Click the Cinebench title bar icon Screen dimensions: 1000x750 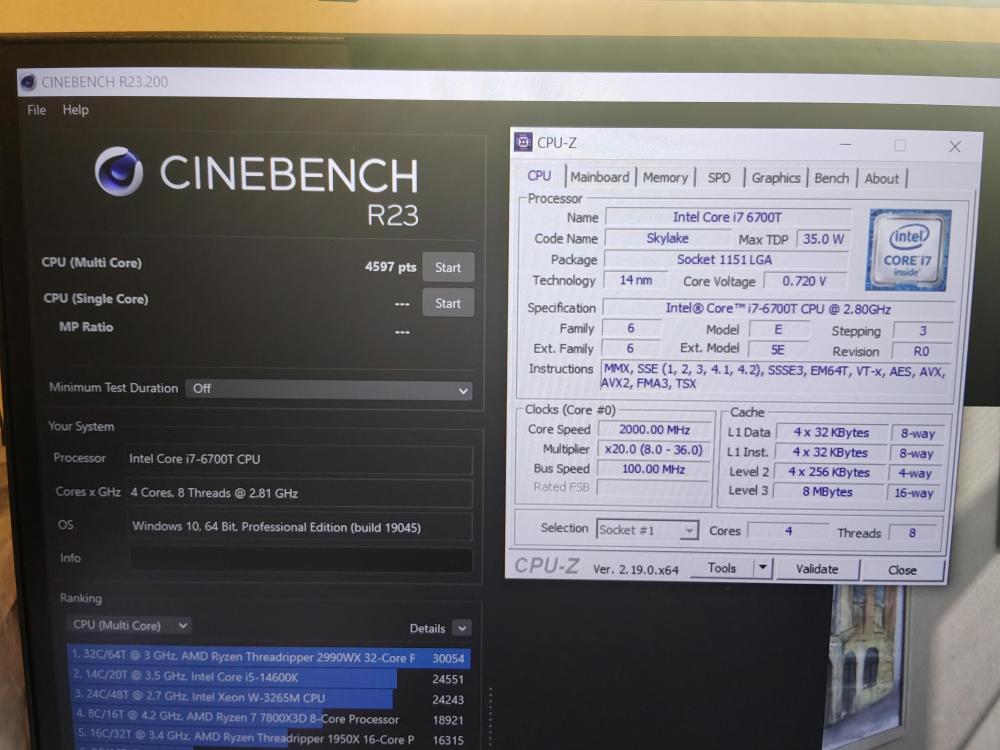[x=28, y=82]
